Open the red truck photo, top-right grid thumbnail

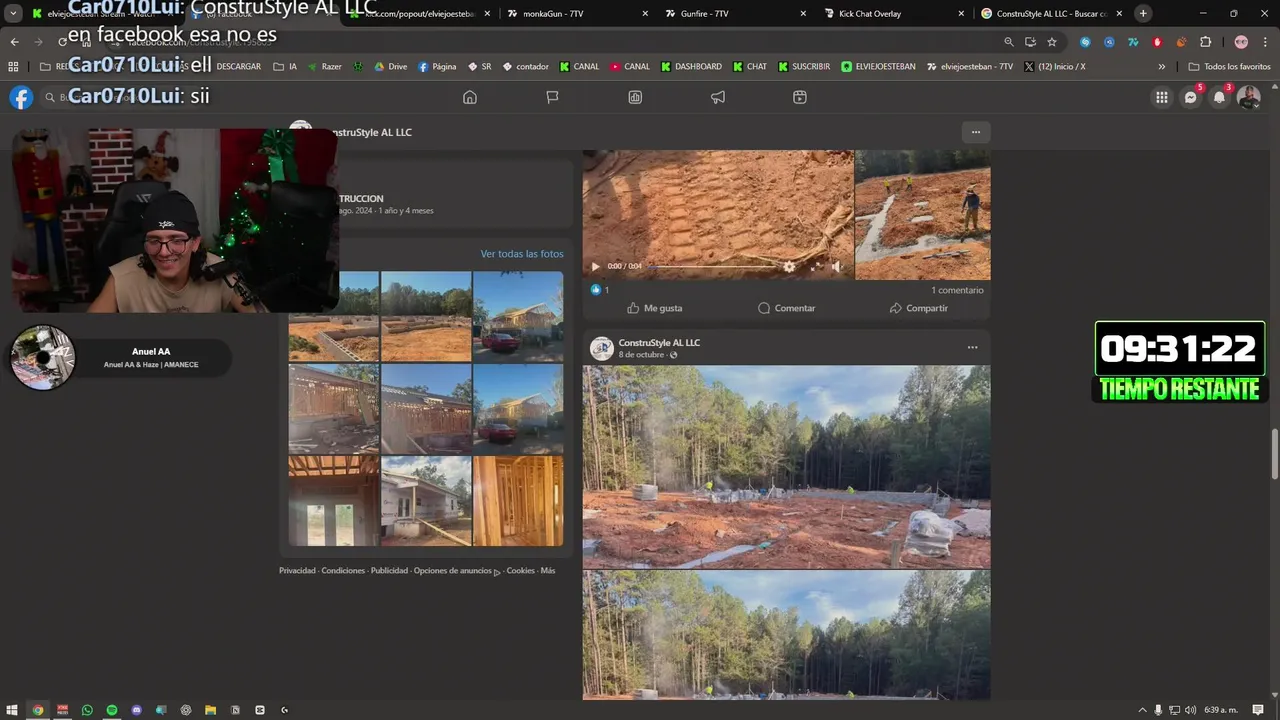click(x=518, y=316)
